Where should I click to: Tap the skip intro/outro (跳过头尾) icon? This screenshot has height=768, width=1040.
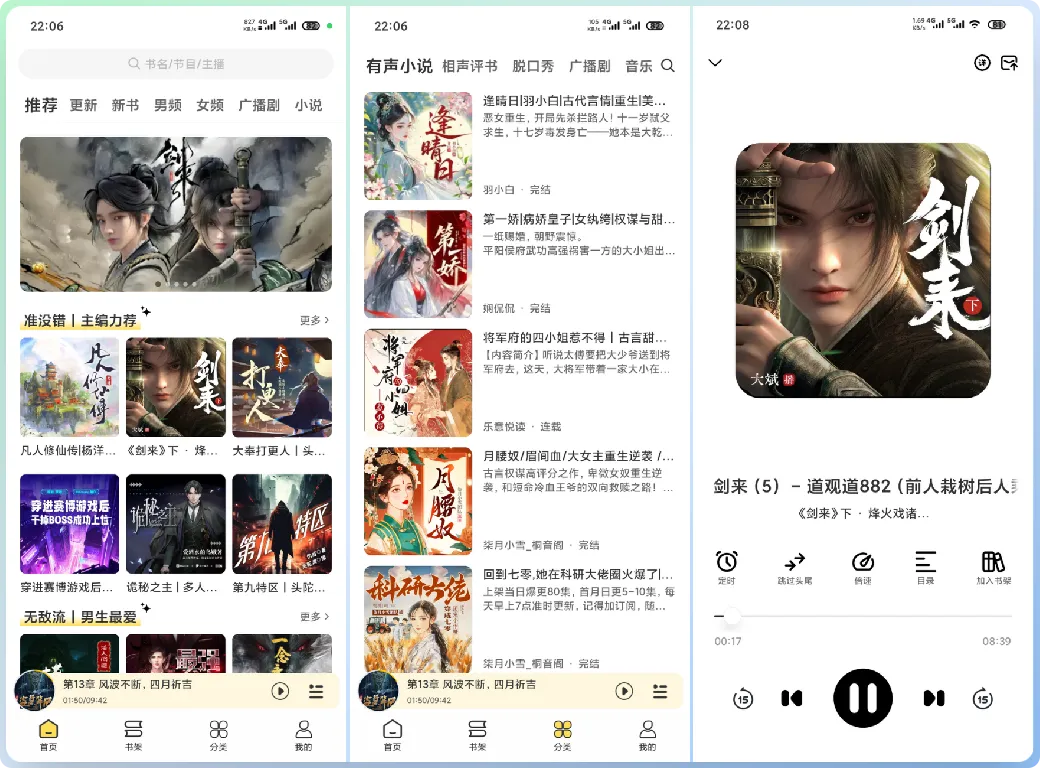795,562
